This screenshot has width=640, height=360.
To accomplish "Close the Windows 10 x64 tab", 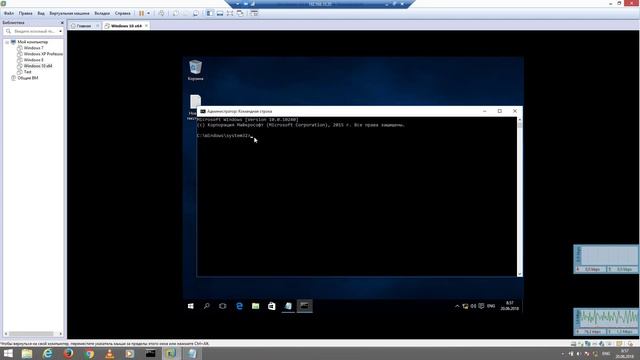I will 146,26.
